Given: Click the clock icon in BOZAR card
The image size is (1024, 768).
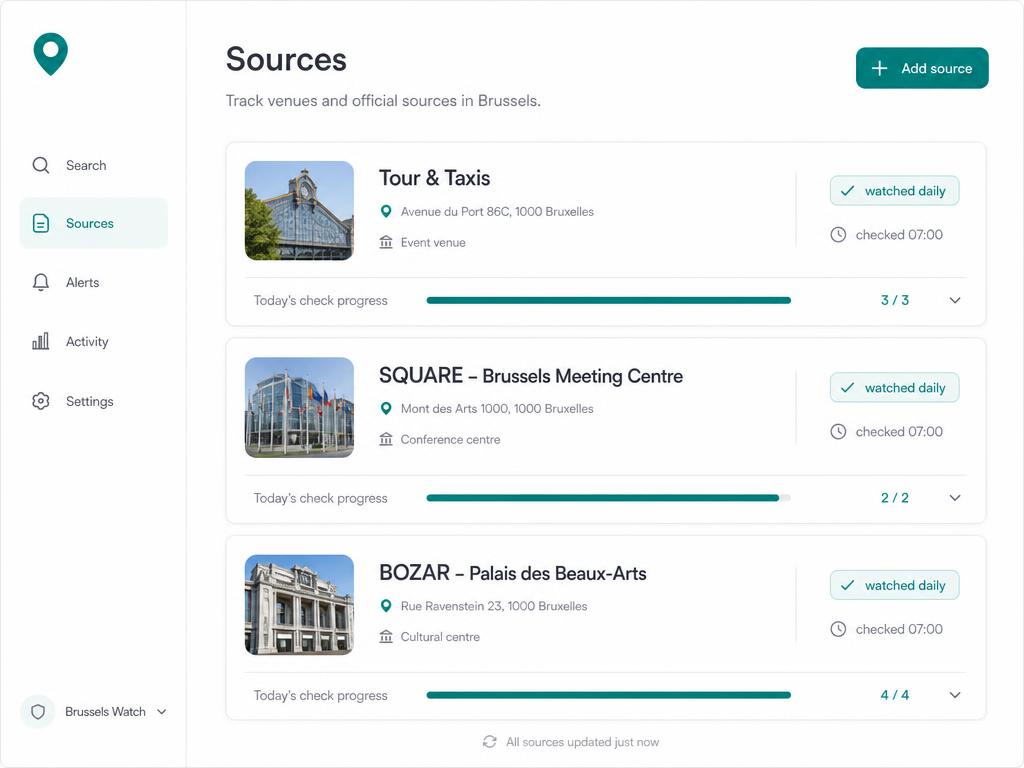Looking at the screenshot, I should click(x=838, y=629).
